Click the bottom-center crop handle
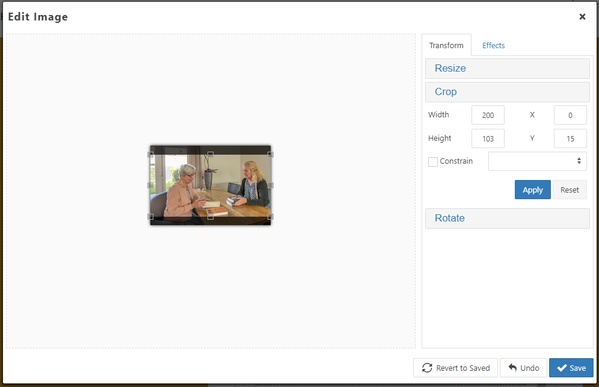This screenshot has width=599, height=387. click(x=210, y=217)
